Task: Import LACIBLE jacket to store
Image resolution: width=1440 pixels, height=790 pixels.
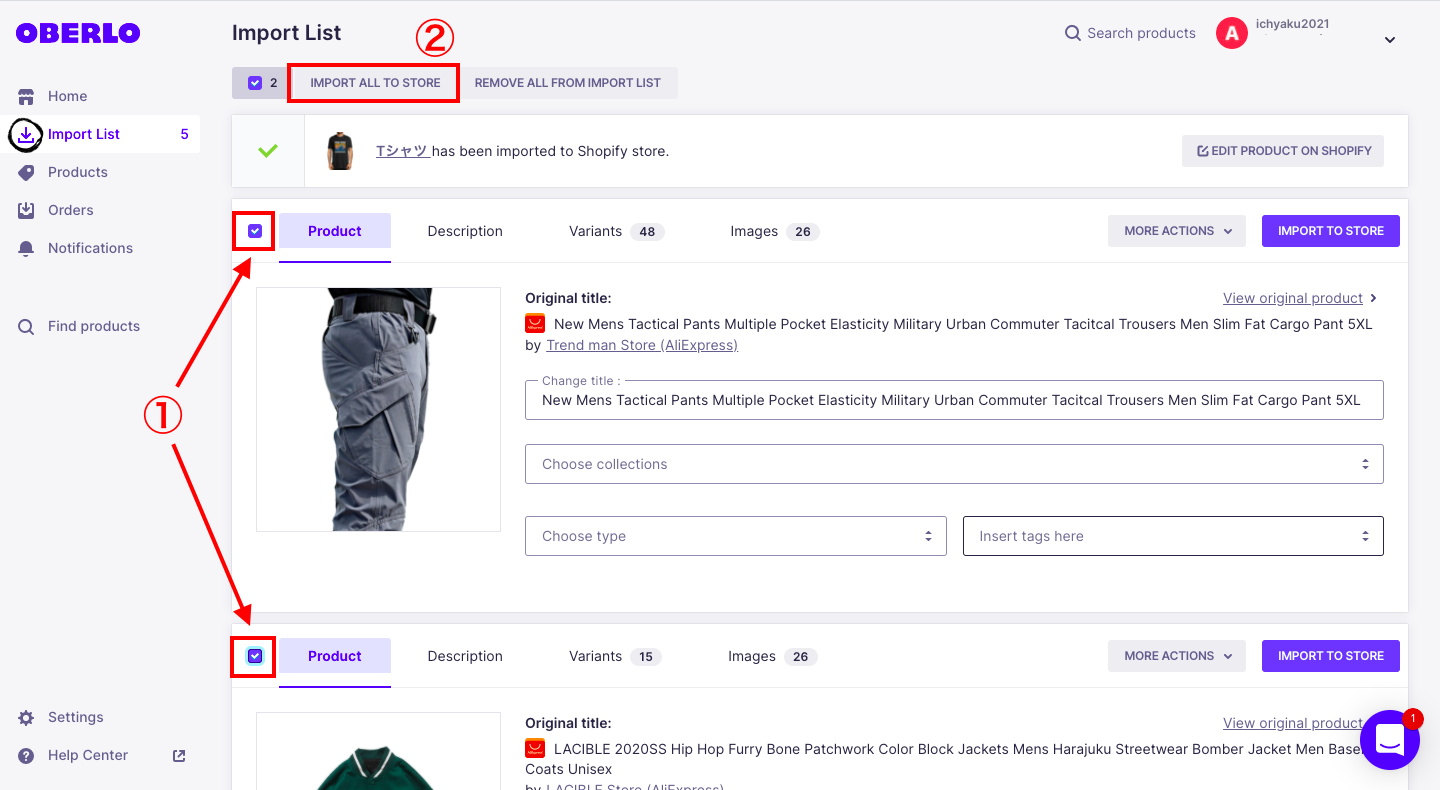Action: [1331, 656]
